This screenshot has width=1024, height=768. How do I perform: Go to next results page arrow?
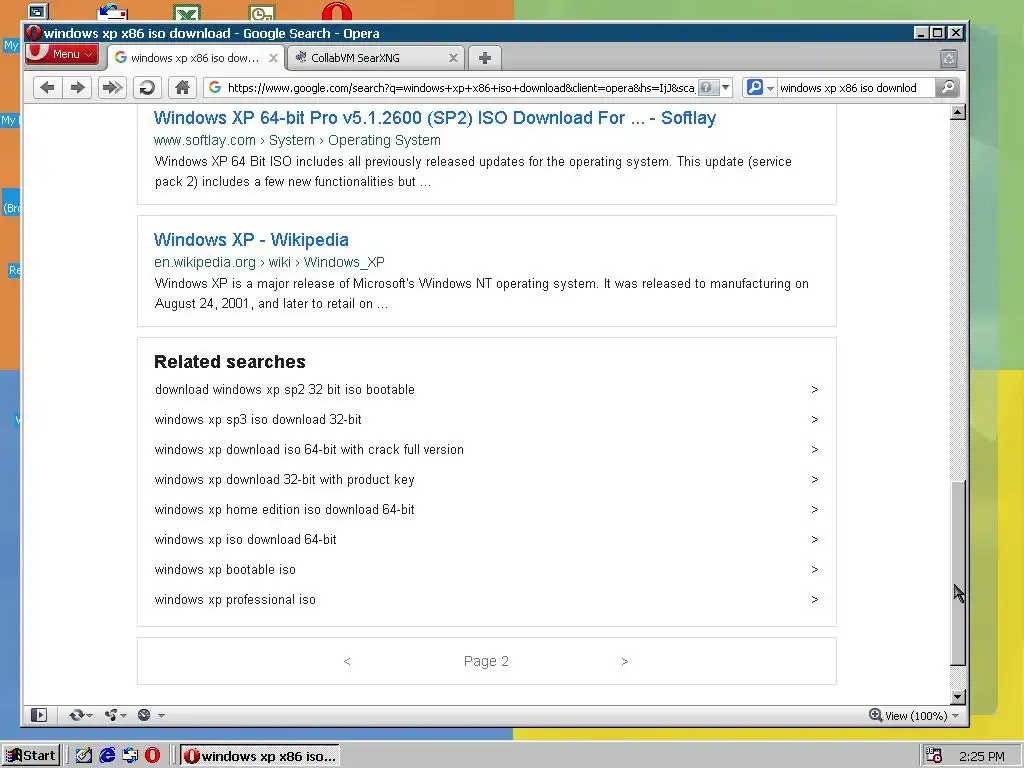(x=625, y=662)
